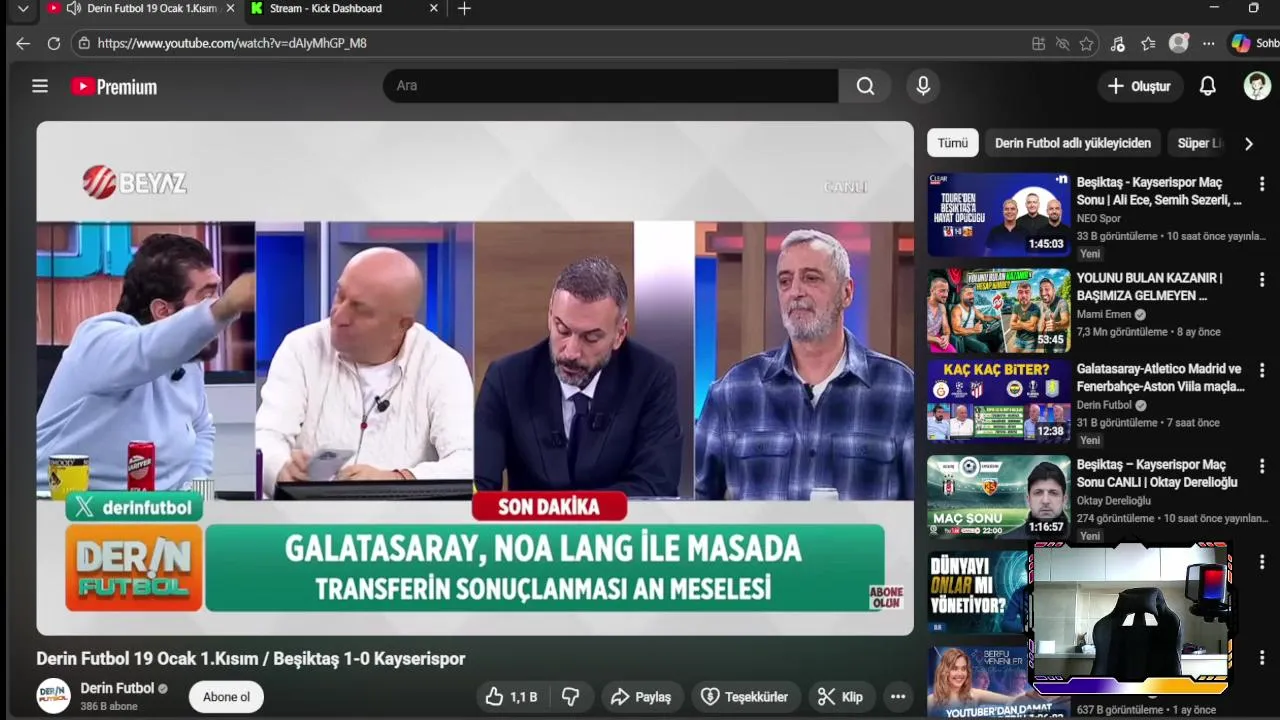Share the video via Paylaş
The width and height of the screenshot is (1280, 720).
tap(641, 697)
